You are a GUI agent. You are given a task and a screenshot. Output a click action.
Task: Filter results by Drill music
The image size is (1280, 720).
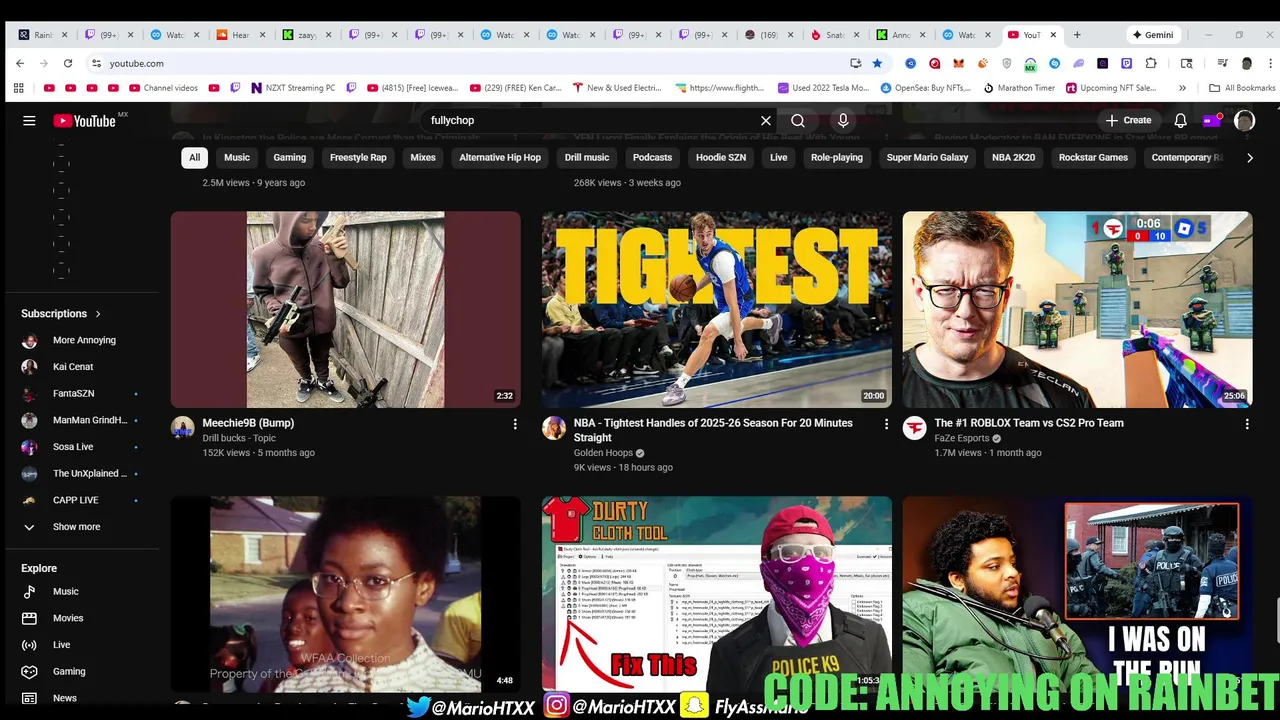click(x=587, y=158)
